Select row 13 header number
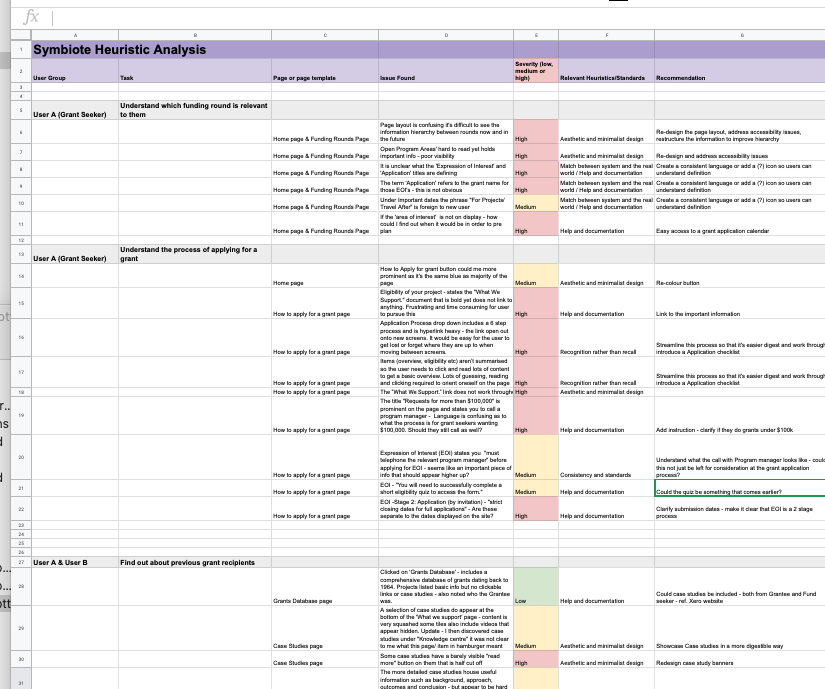This screenshot has height=689, width=825. (x=21, y=254)
